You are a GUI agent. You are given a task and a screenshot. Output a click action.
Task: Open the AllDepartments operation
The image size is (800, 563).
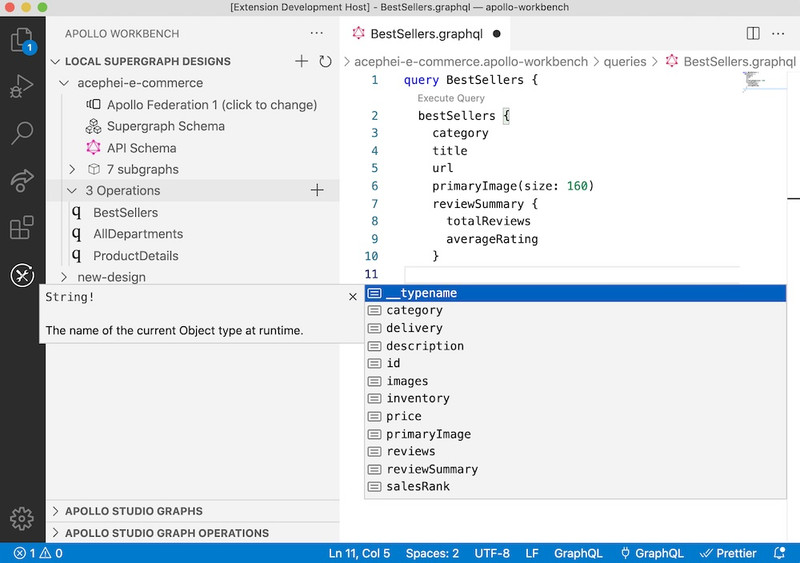(138, 234)
